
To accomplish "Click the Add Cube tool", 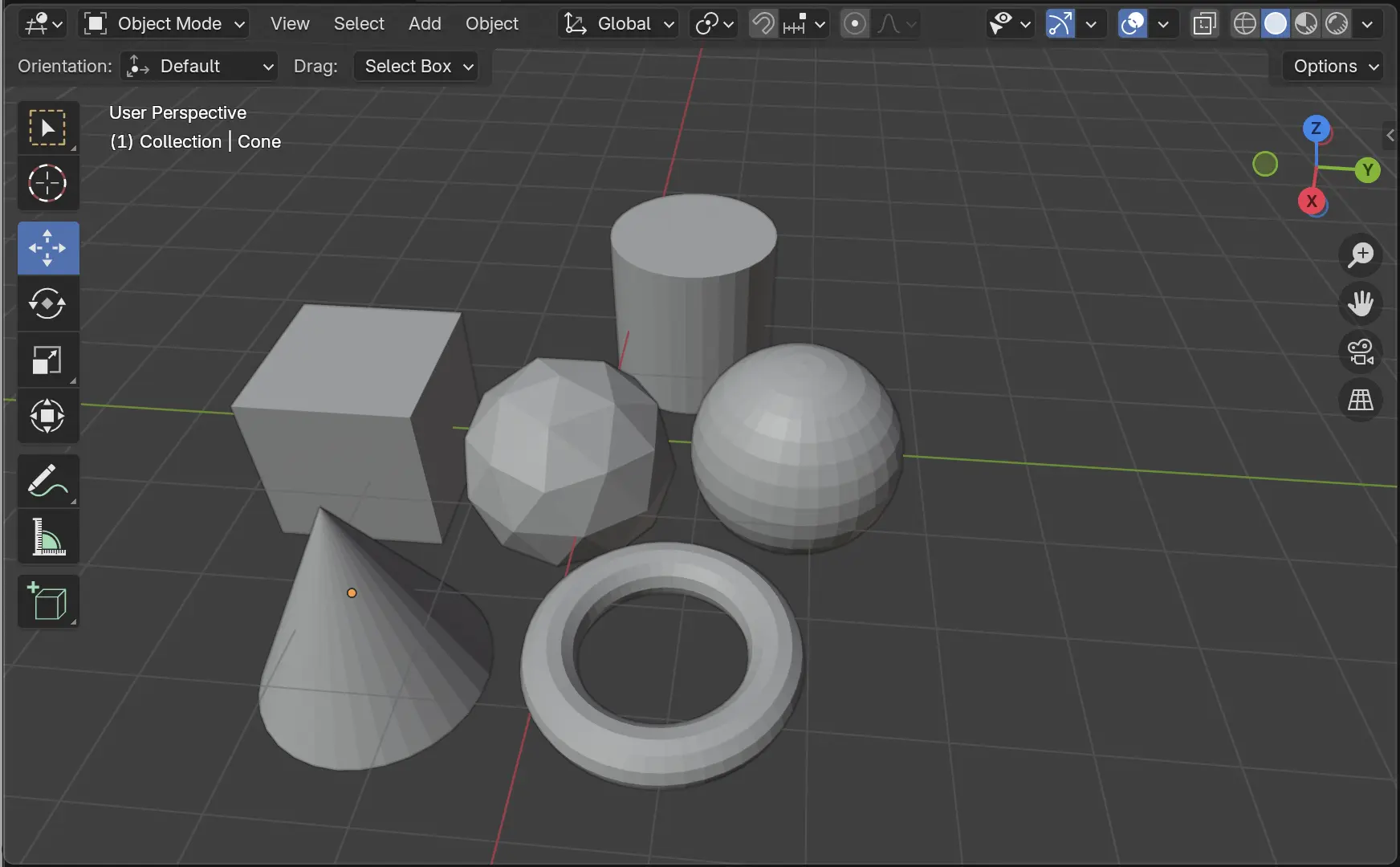I will (47, 601).
